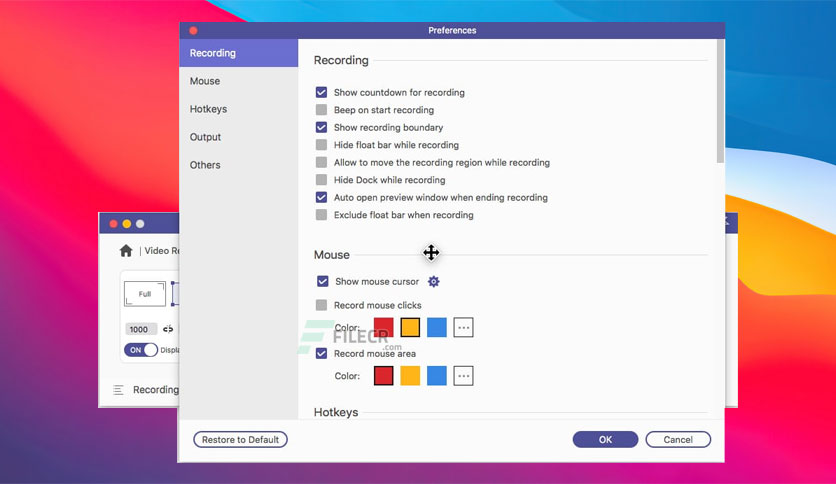
Task: Turn off the ON display toggle
Action: [x=141, y=350]
